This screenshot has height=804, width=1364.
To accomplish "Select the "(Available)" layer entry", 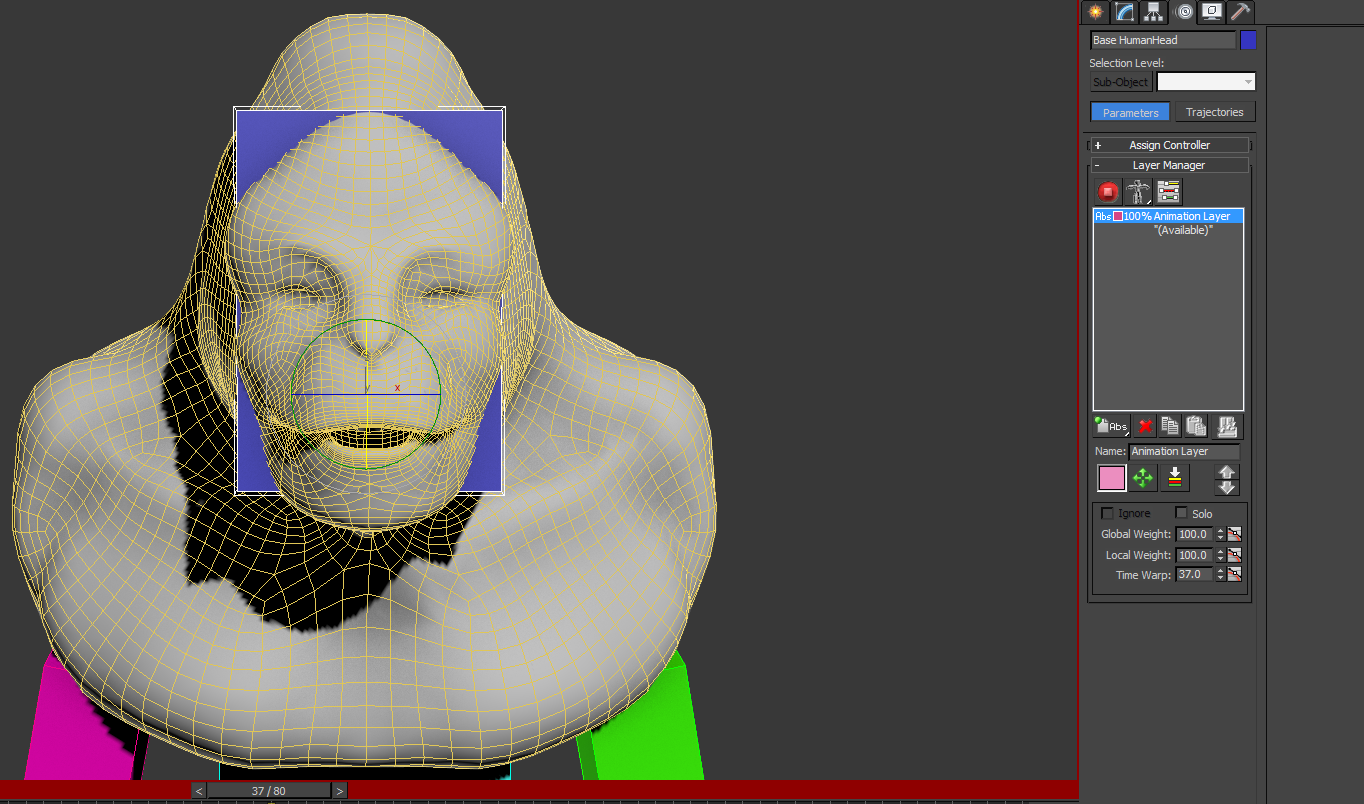I will click(1183, 230).
